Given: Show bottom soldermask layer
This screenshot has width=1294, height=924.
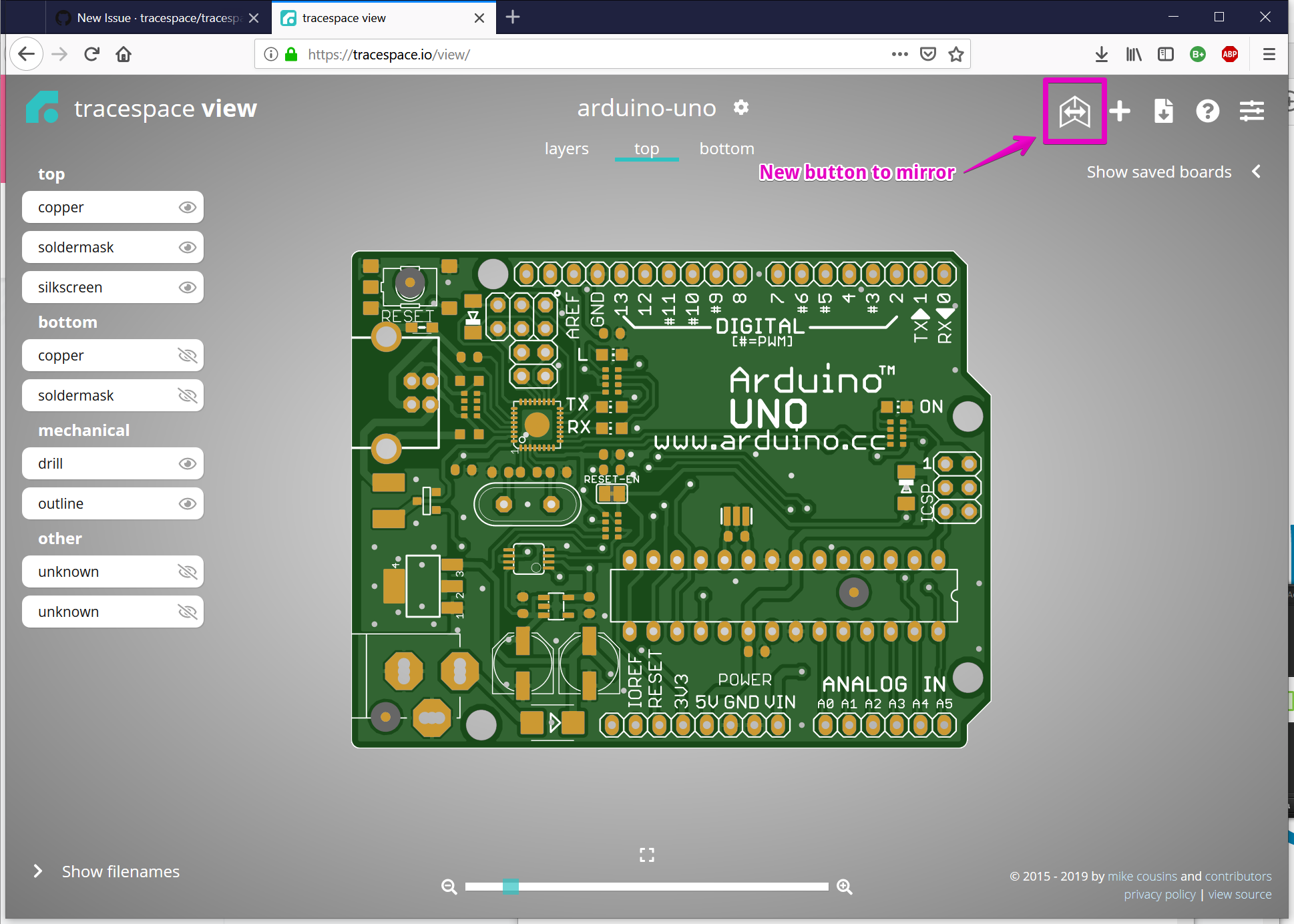Looking at the screenshot, I should [x=188, y=395].
